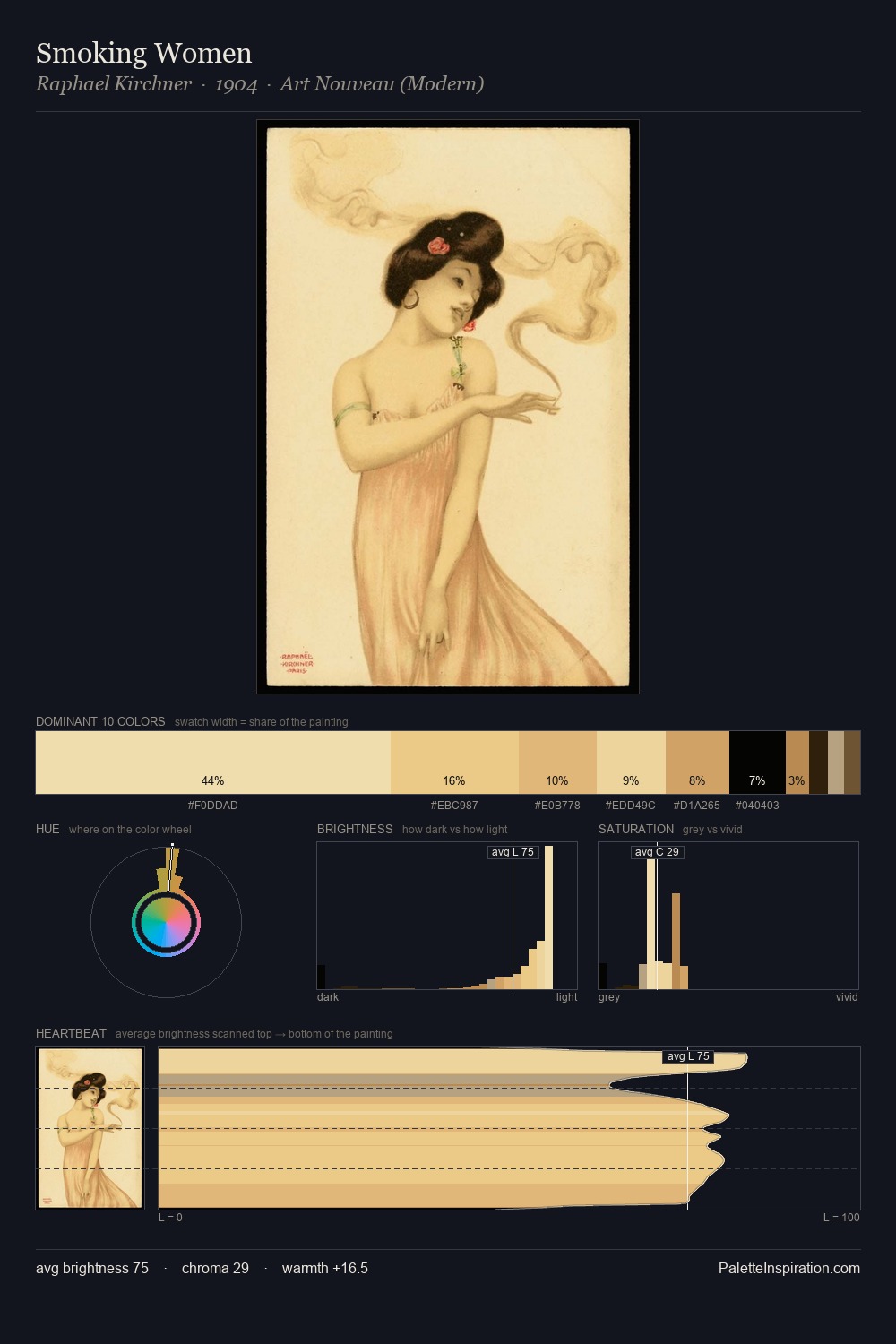This screenshot has width=896, height=1344.
Task: Click the BRIGHTNESS section heading
Action: click(355, 829)
